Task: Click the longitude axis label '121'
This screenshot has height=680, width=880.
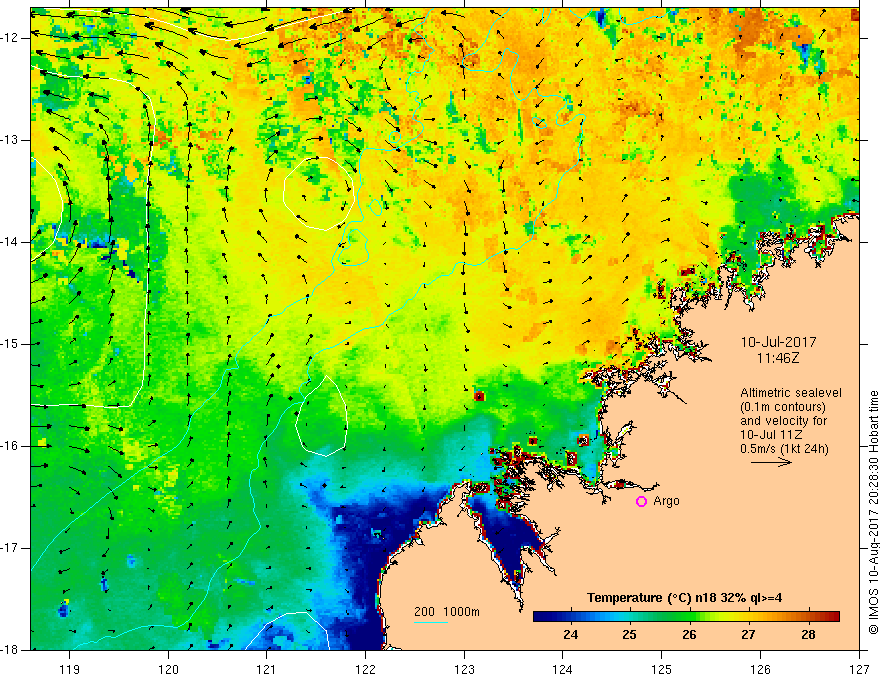Action: [267, 669]
